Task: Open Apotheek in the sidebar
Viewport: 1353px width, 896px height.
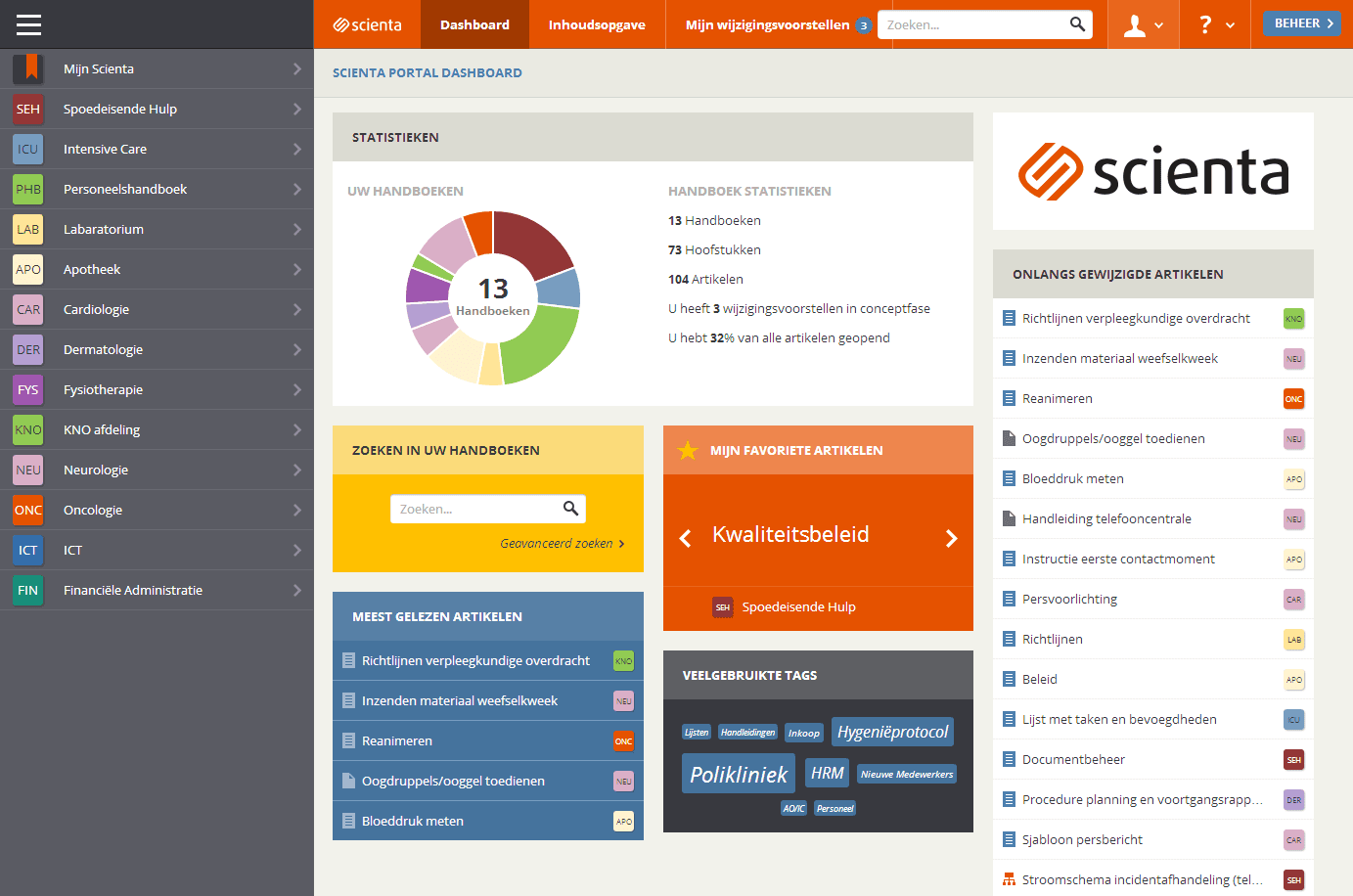Action: (x=157, y=269)
